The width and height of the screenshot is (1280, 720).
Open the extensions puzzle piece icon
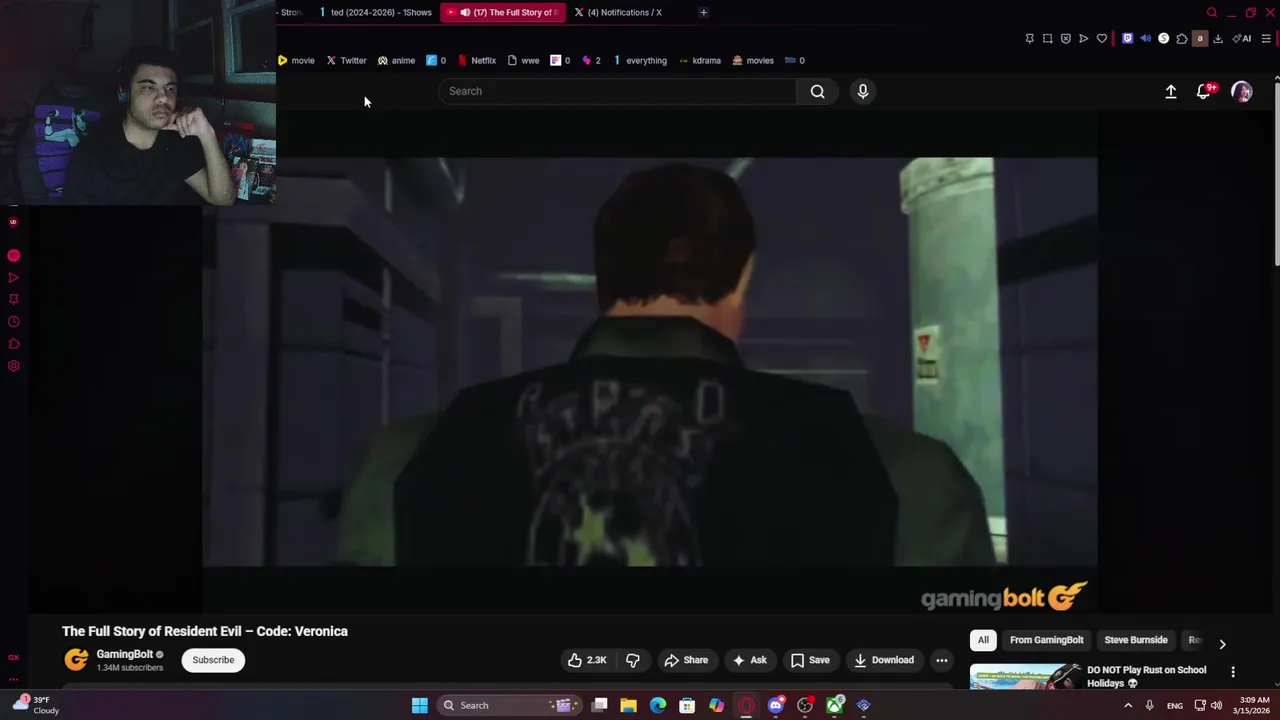pos(1181,39)
